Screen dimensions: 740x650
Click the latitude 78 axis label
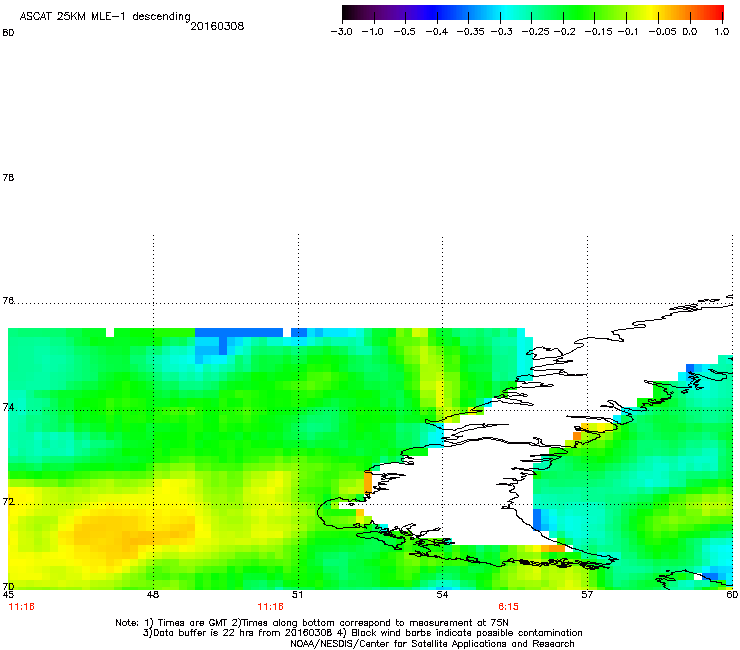click(x=8, y=177)
